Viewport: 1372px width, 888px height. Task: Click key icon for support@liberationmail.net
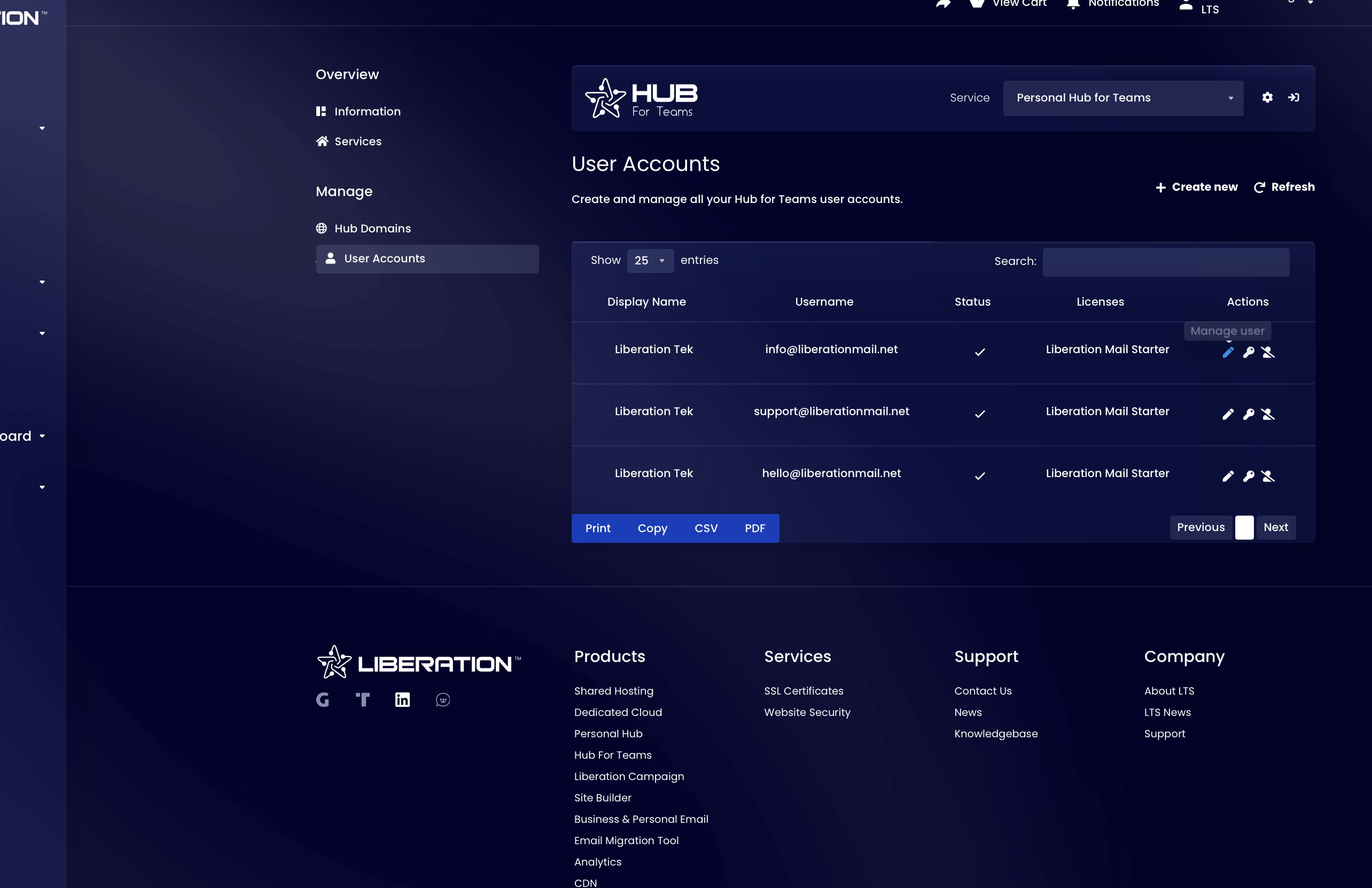(1249, 414)
